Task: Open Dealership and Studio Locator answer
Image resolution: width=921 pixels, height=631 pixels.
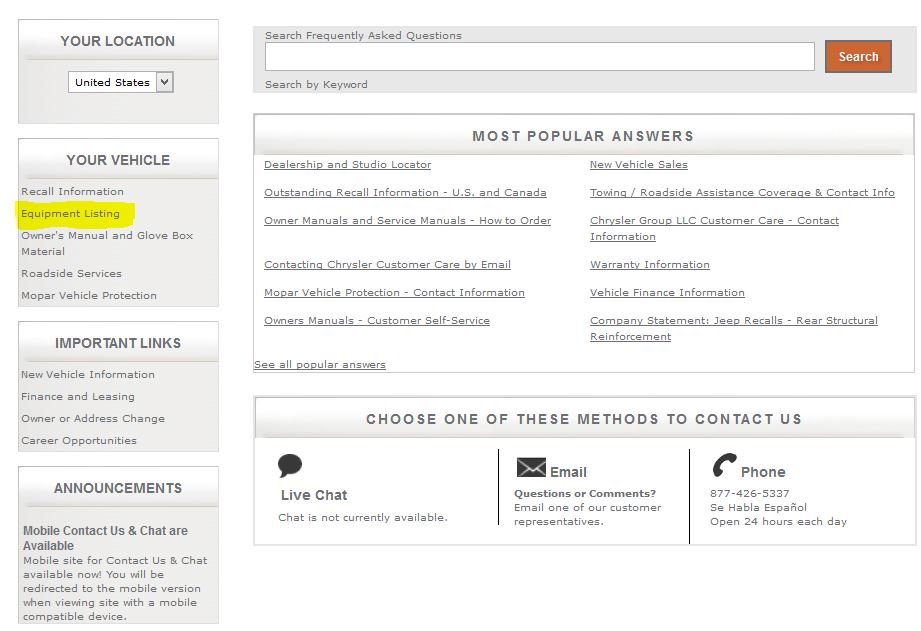Action: (347, 165)
